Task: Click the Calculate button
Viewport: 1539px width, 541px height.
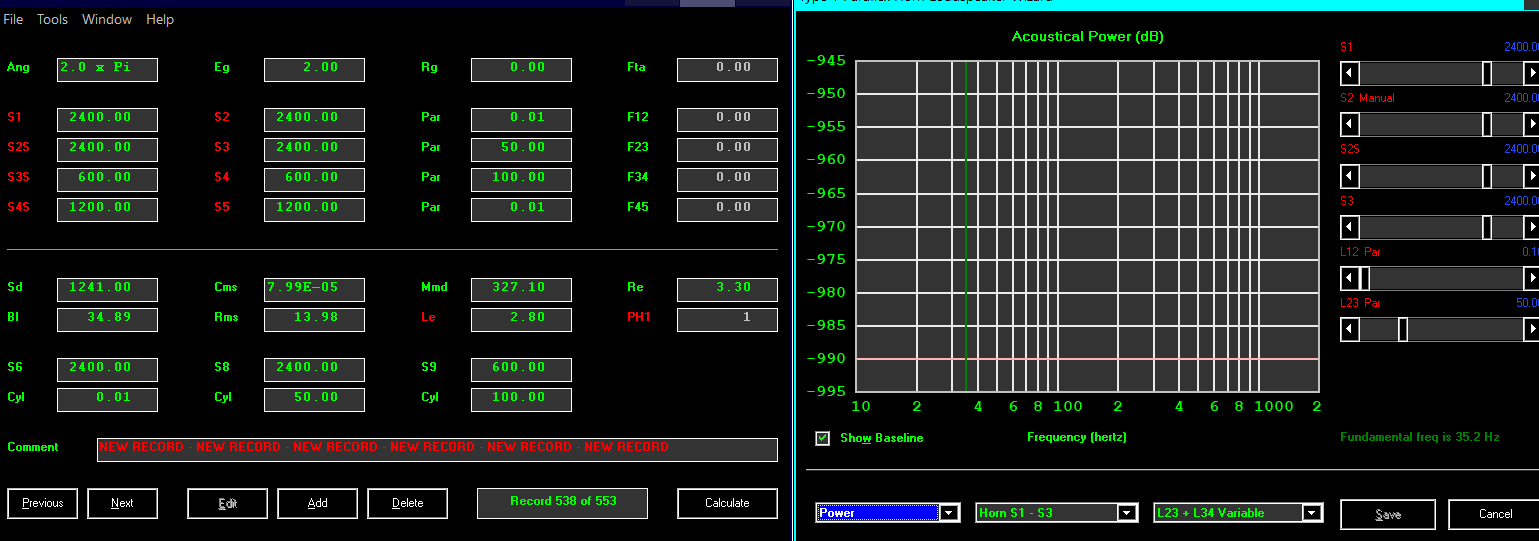Action: pyautogui.click(x=727, y=503)
